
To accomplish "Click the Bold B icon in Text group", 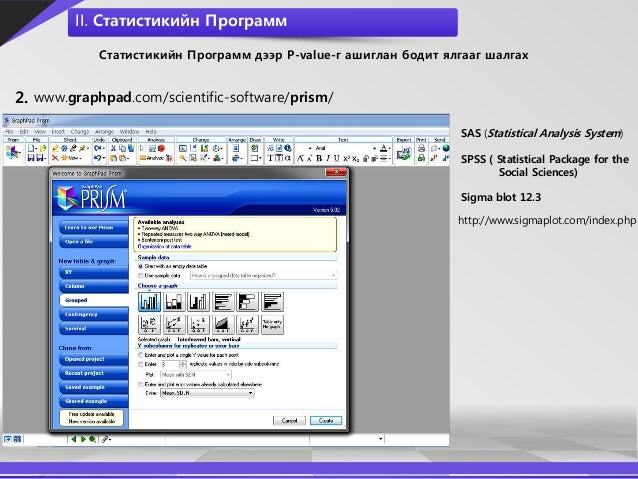I will (319, 158).
